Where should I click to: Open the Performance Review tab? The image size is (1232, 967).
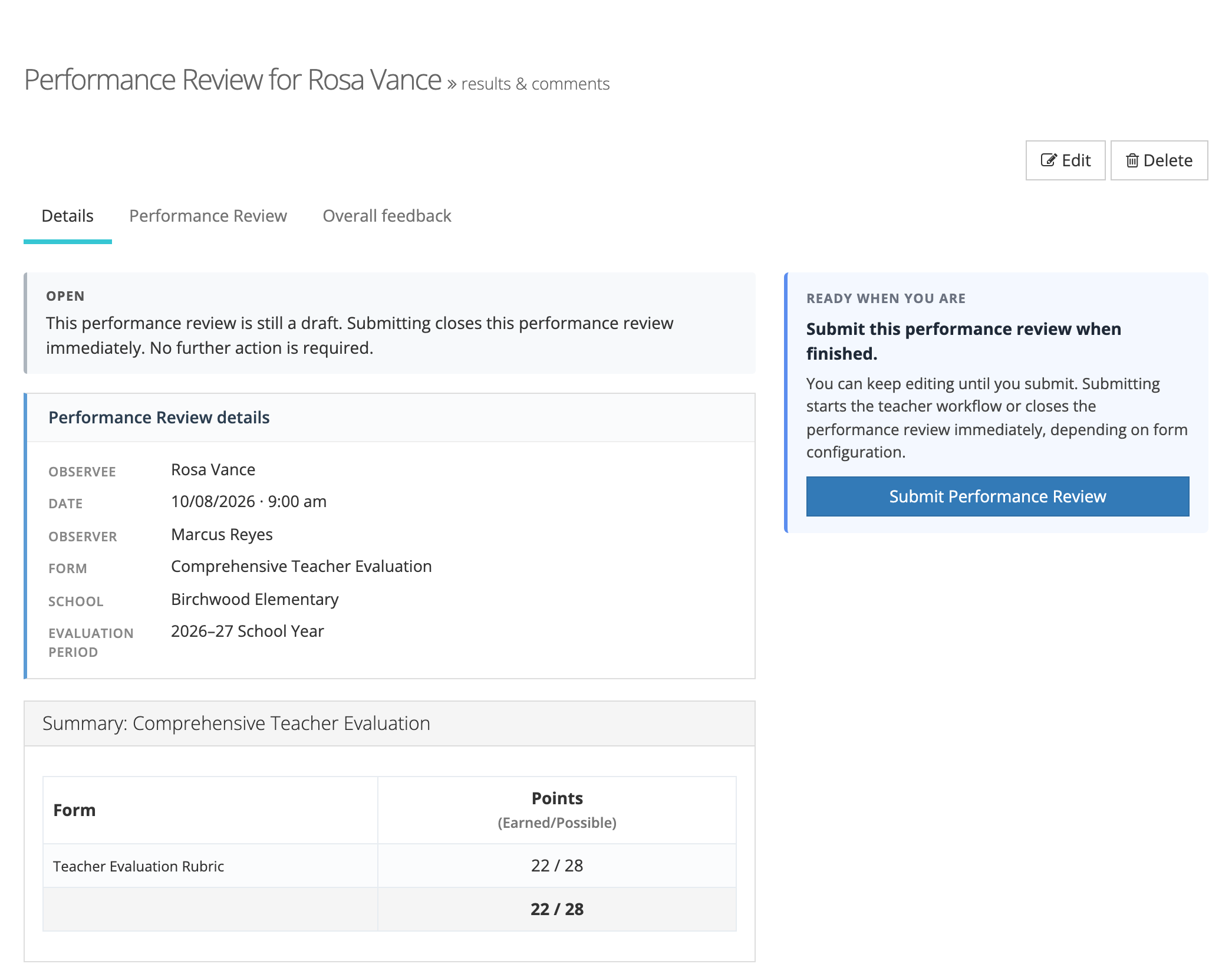(x=208, y=216)
